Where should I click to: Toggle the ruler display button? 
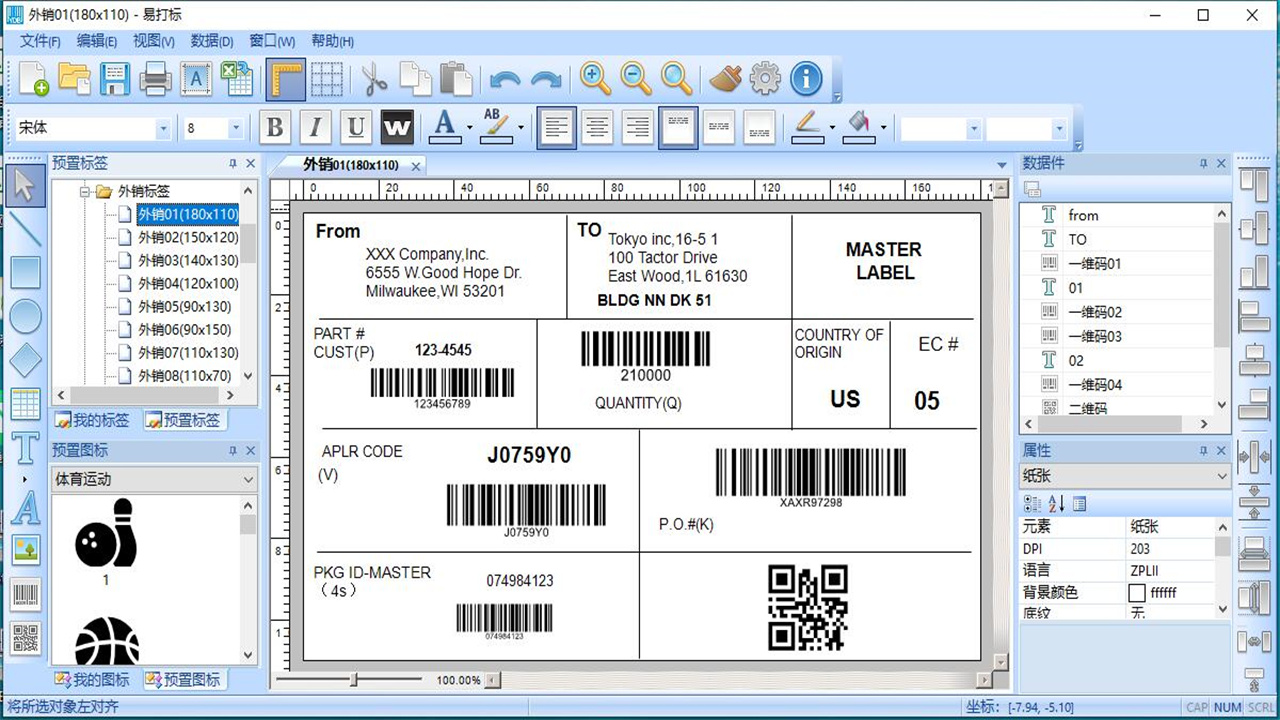(x=285, y=78)
